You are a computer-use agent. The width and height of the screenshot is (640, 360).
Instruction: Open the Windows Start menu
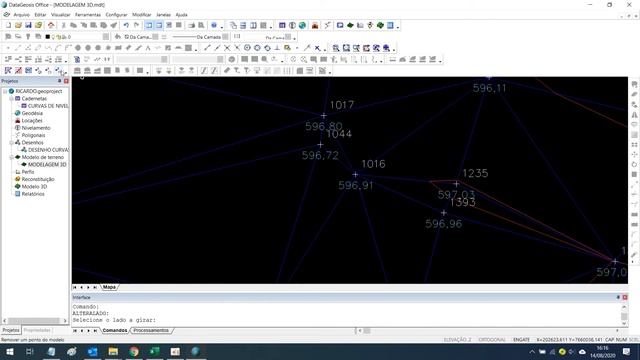click(9, 351)
